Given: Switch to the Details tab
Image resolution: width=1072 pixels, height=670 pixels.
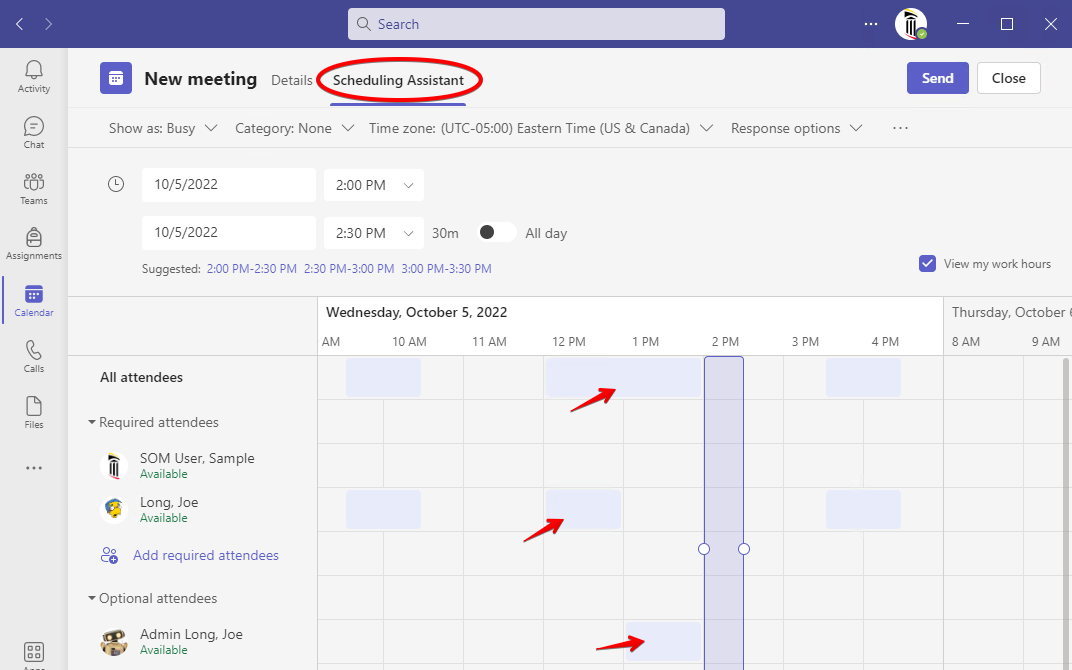Looking at the screenshot, I should pos(292,80).
